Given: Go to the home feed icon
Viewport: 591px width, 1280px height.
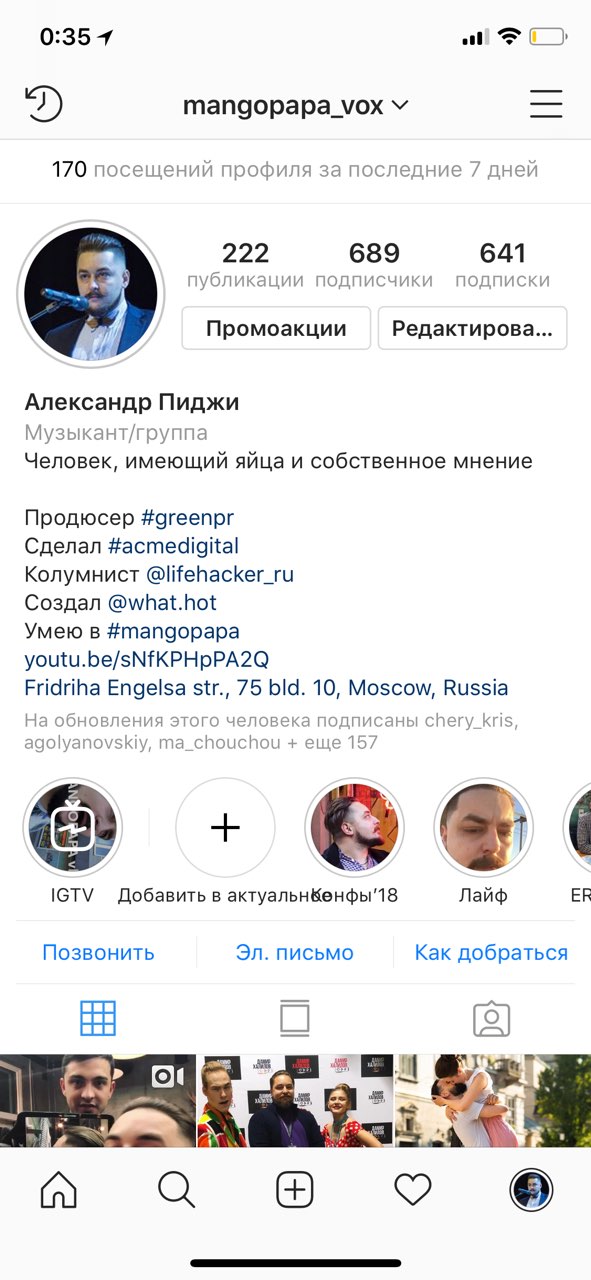Looking at the screenshot, I should point(58,1189).
